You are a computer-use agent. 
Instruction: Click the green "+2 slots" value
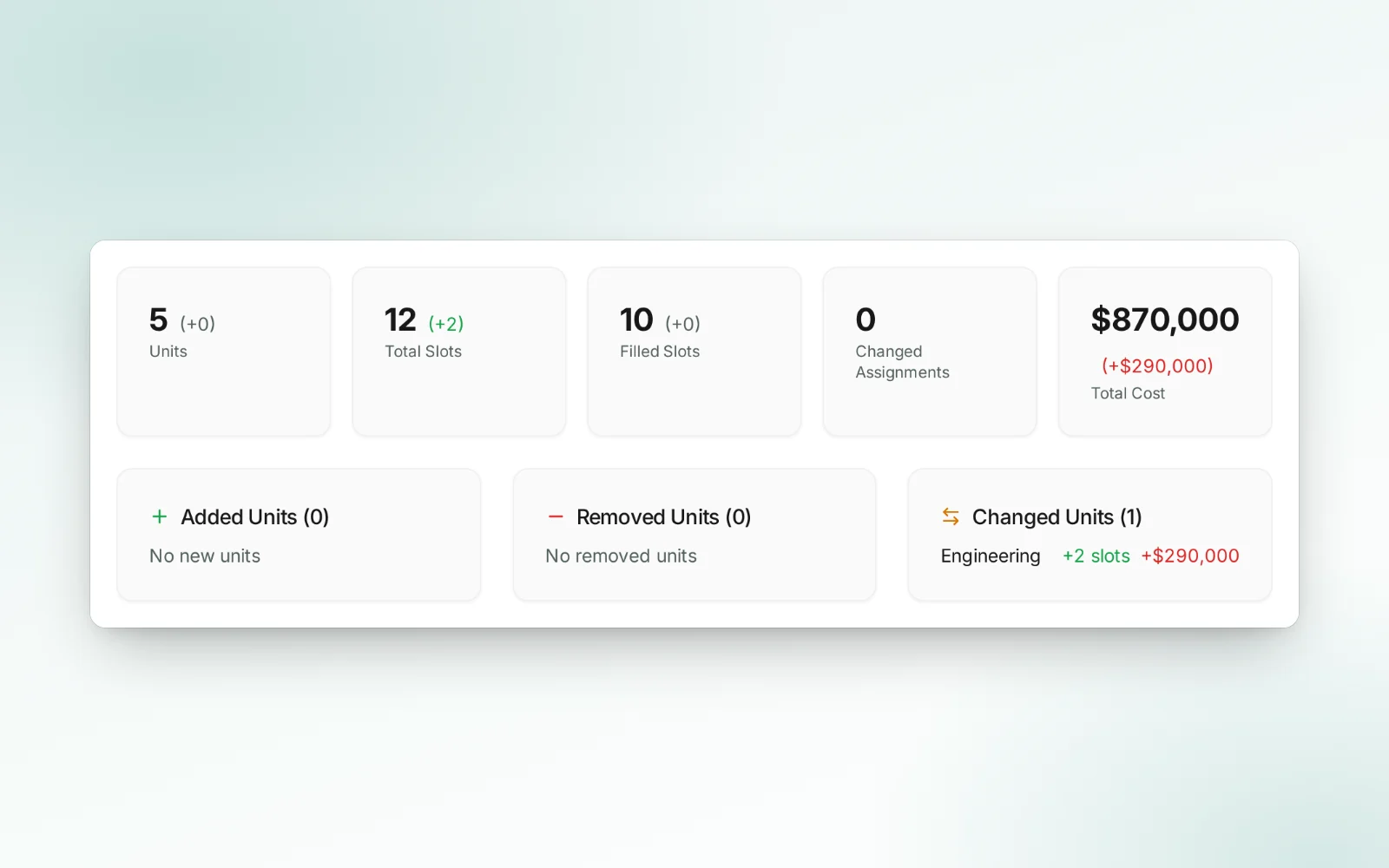click(x=1096, y=556)
